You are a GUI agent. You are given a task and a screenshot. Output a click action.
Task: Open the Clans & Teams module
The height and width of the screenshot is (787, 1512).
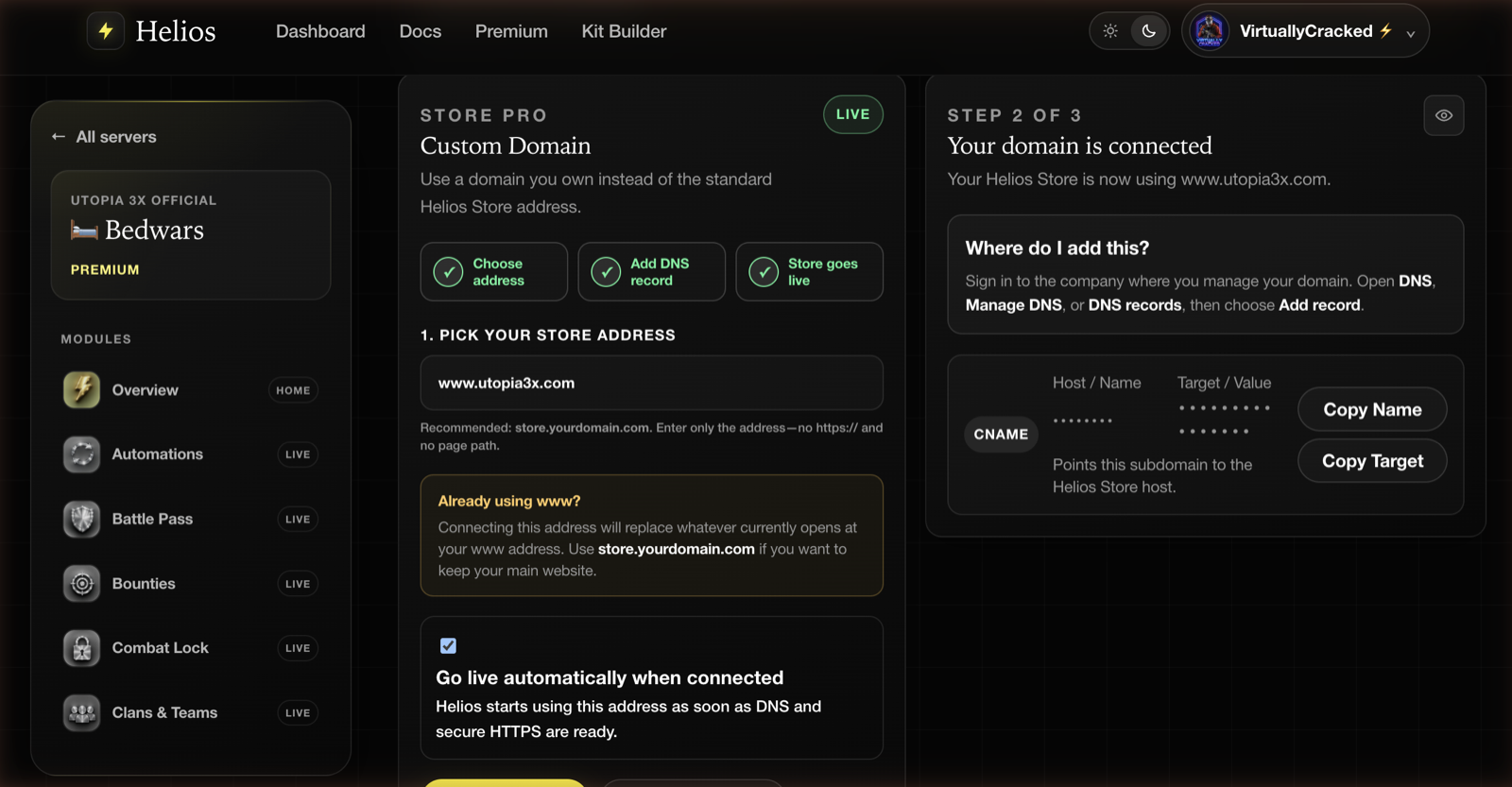pos(190,712)
